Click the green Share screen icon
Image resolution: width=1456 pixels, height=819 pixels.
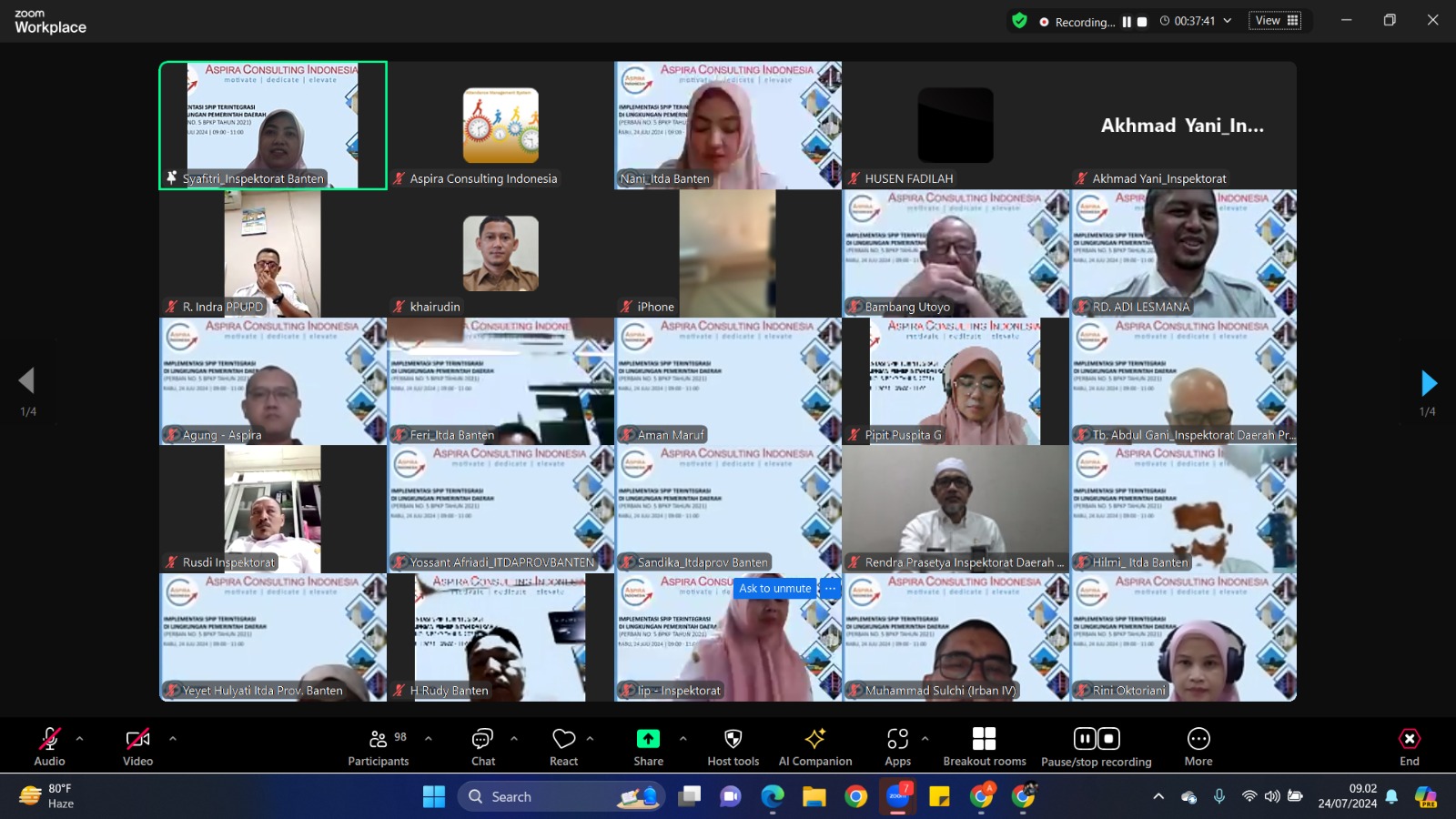648,739
